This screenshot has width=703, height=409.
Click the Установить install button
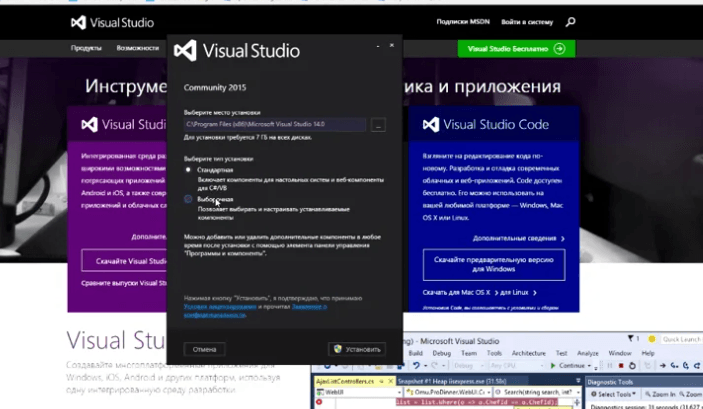click(357, 349)
